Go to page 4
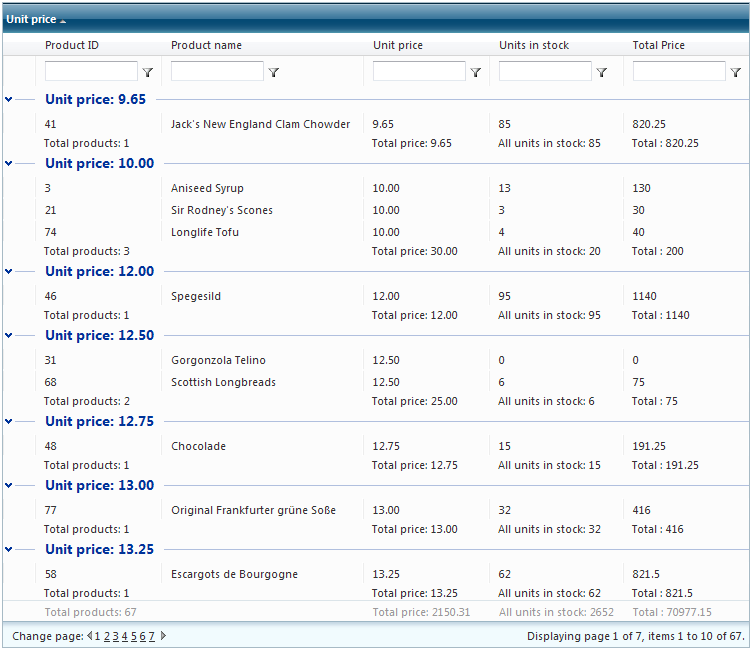The height and width of the screenshot is (648, 751). [x=125, y=636]
